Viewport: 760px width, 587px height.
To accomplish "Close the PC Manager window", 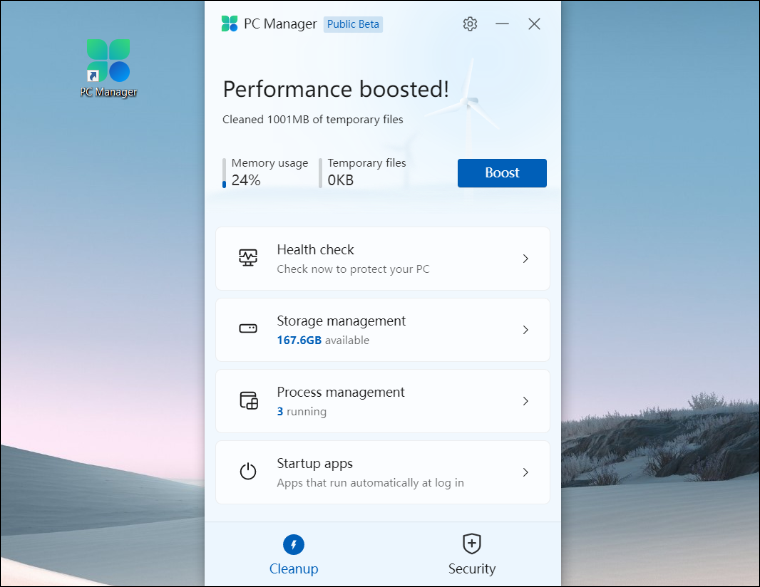I will click(534, 24).
